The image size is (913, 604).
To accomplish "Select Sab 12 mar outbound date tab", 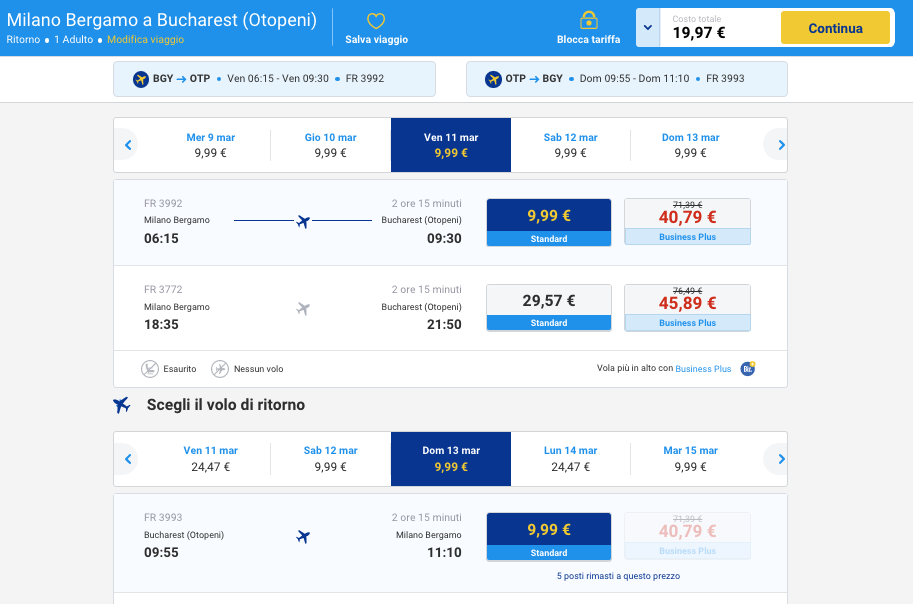I will 570,145.
